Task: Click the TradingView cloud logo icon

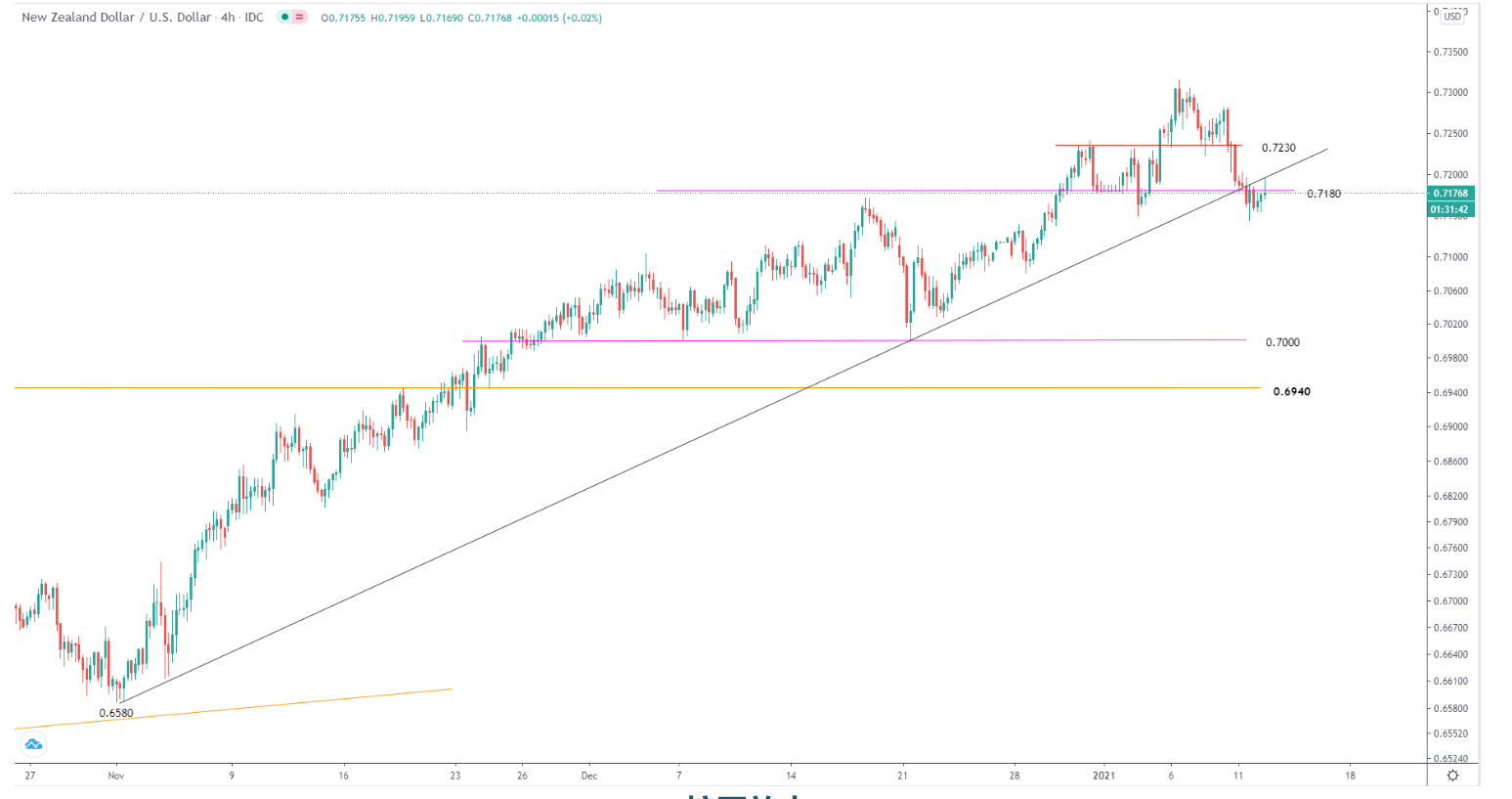Action: (x=33, y=745)
